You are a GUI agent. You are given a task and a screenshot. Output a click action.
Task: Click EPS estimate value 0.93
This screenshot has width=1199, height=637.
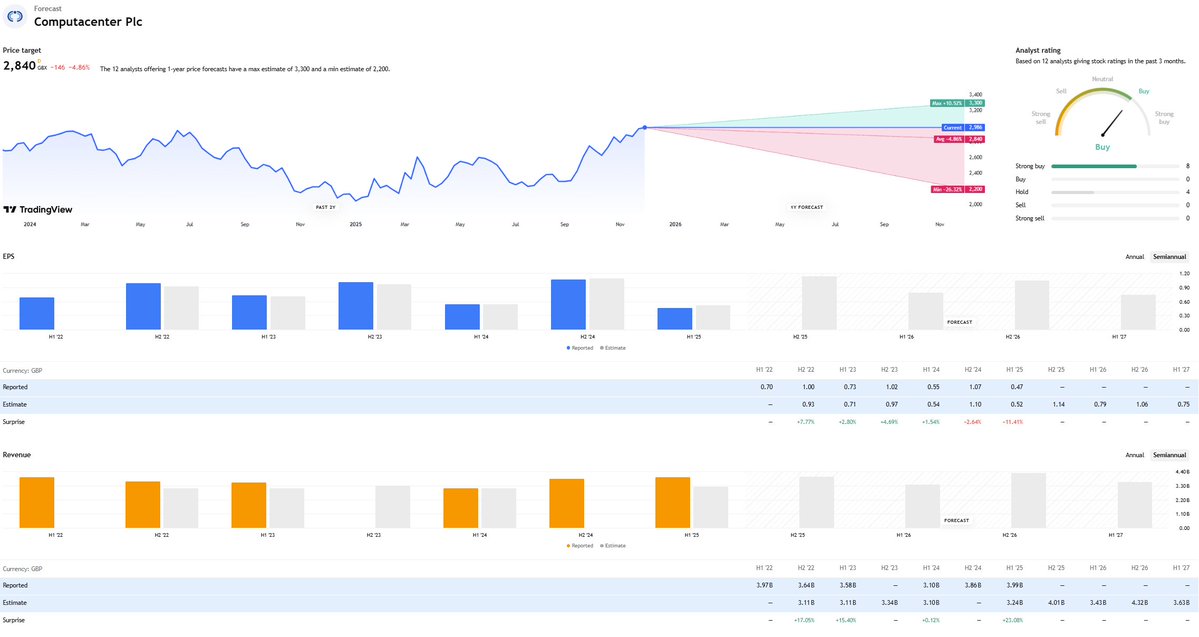coord(808,405)
